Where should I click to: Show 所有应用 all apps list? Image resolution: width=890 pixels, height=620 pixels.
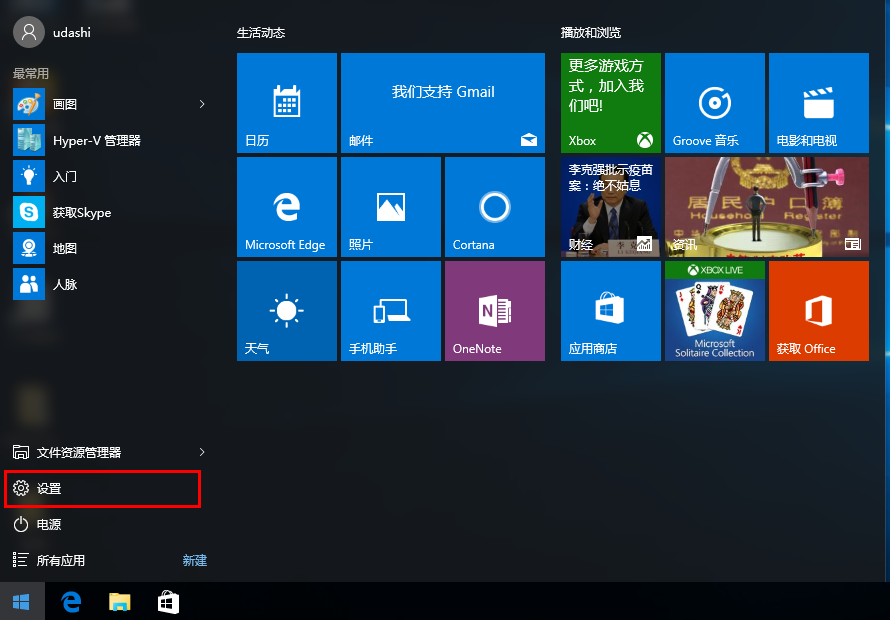pos(49,560)
